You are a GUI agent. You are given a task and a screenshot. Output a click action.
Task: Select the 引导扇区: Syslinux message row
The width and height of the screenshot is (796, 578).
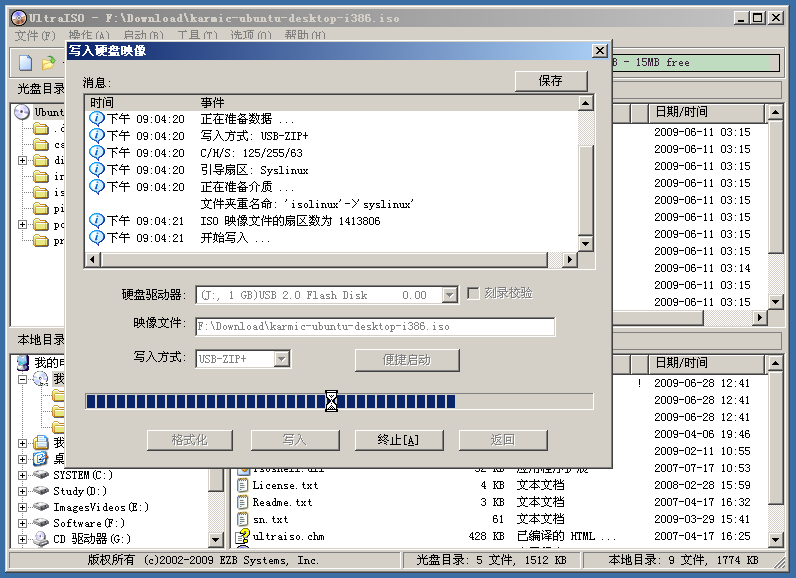click(x=333, y=170)
